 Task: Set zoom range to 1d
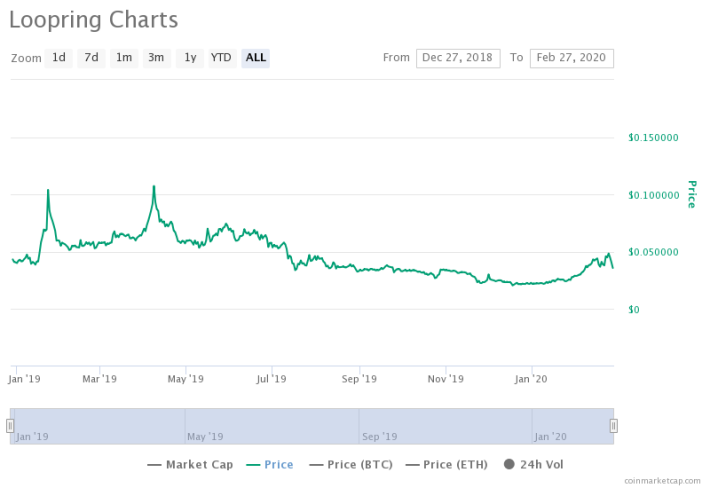click(58, 58)
